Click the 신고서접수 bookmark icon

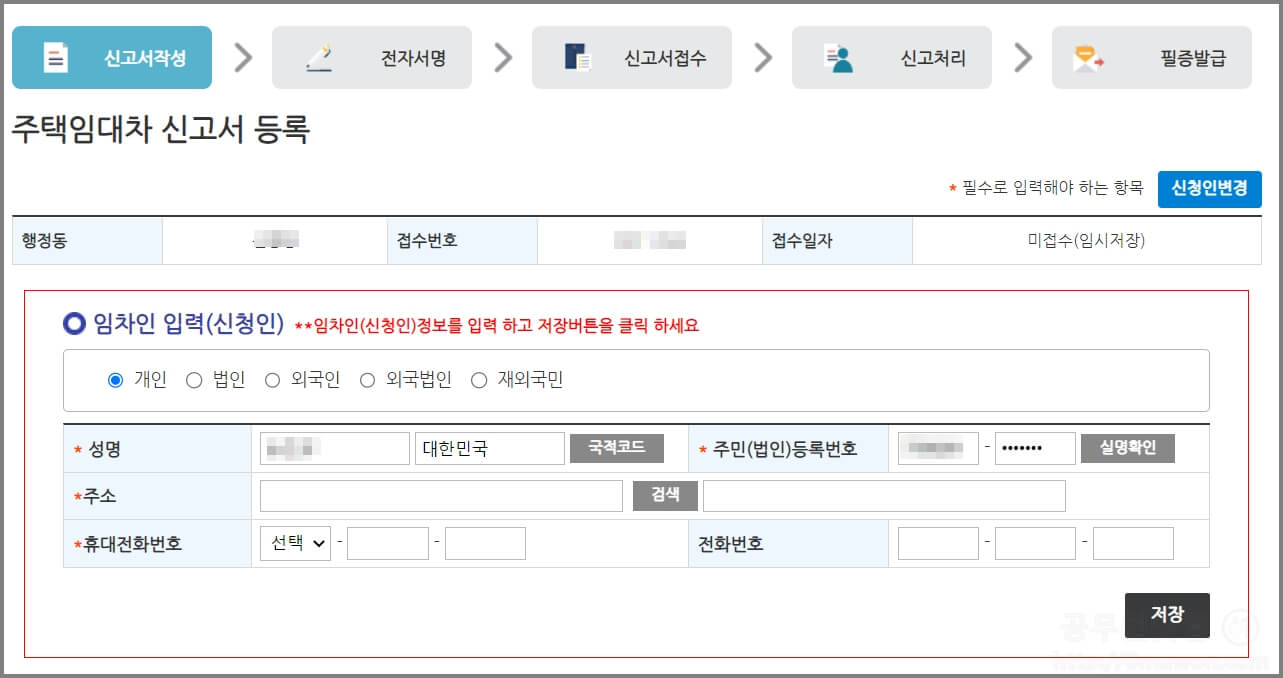(x=578, y=57)
